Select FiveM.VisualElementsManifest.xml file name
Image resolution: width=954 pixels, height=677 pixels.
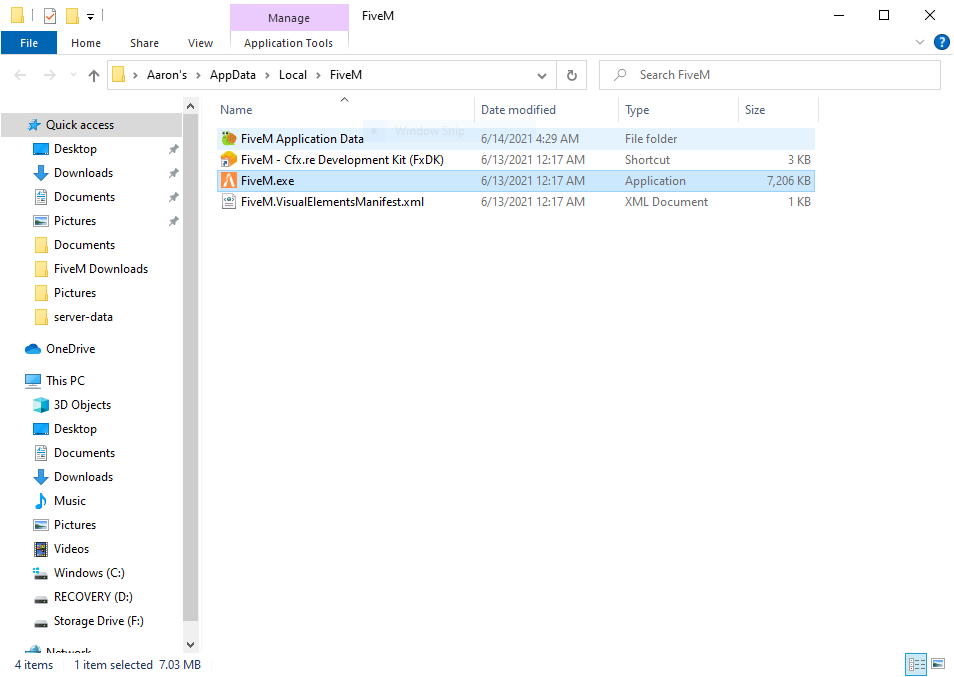coord(332,202)
